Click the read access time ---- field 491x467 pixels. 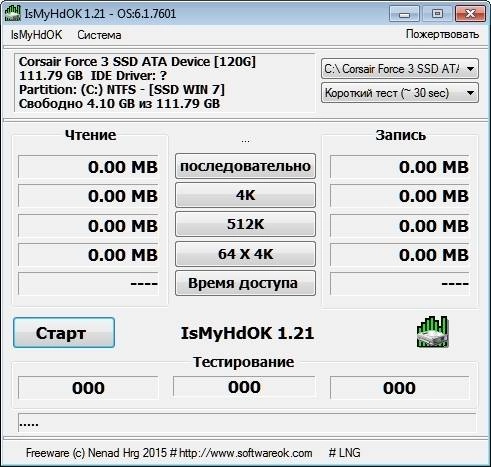(88, 284)
